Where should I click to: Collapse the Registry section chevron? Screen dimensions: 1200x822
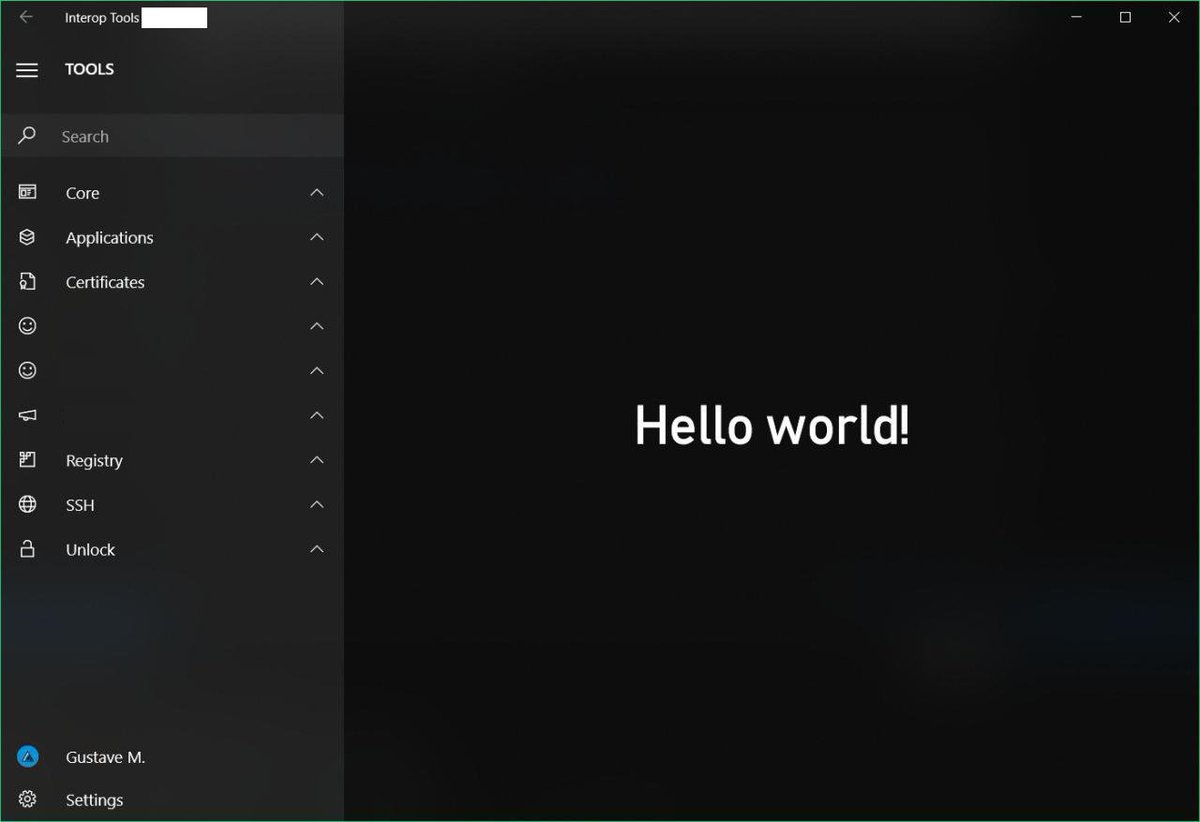[x=317, y=460]
